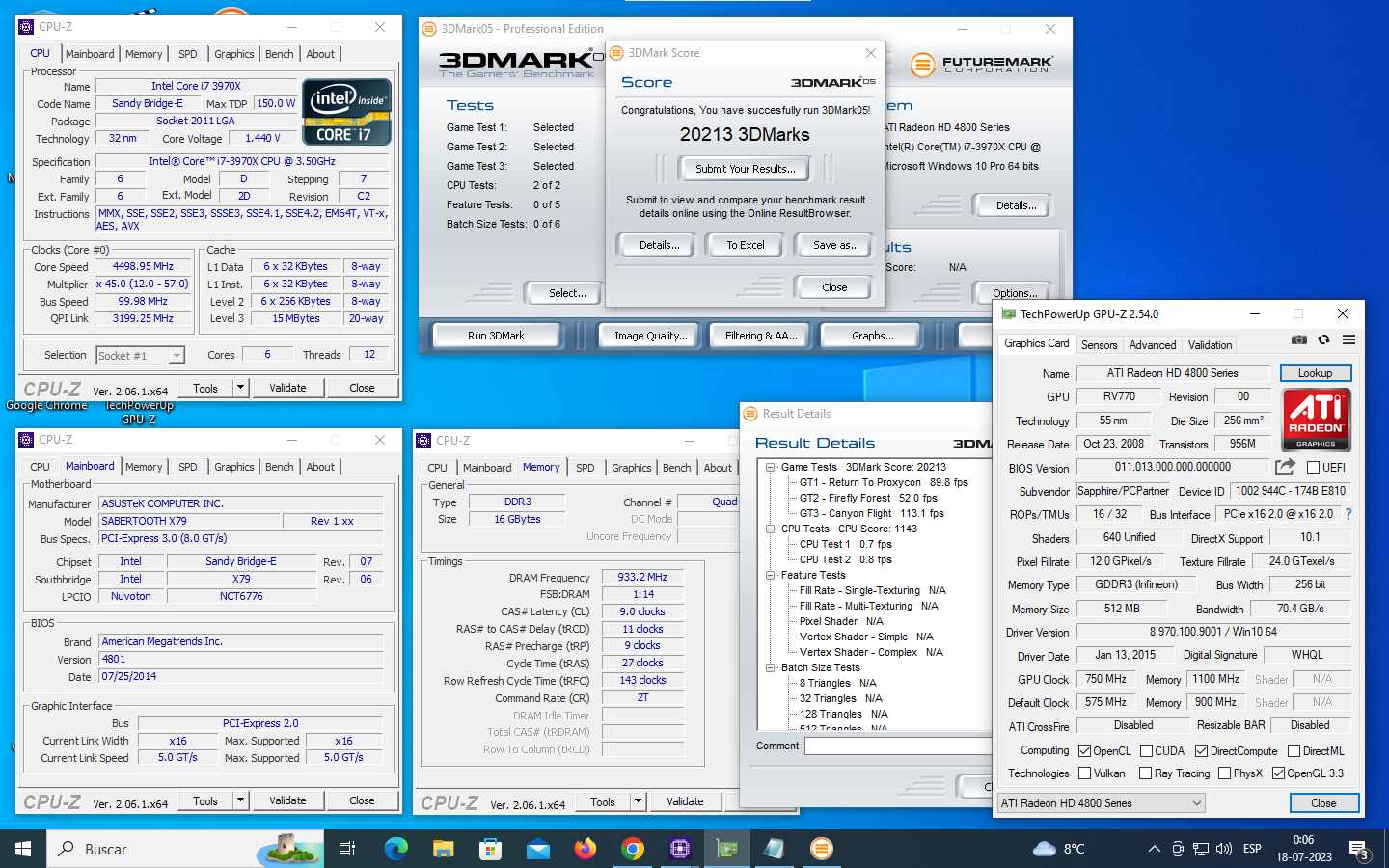Click the ATI Radeon logo in GPU-Z
The image size is (1389, 868).
pyautogui.click(x=1316, y=420)
